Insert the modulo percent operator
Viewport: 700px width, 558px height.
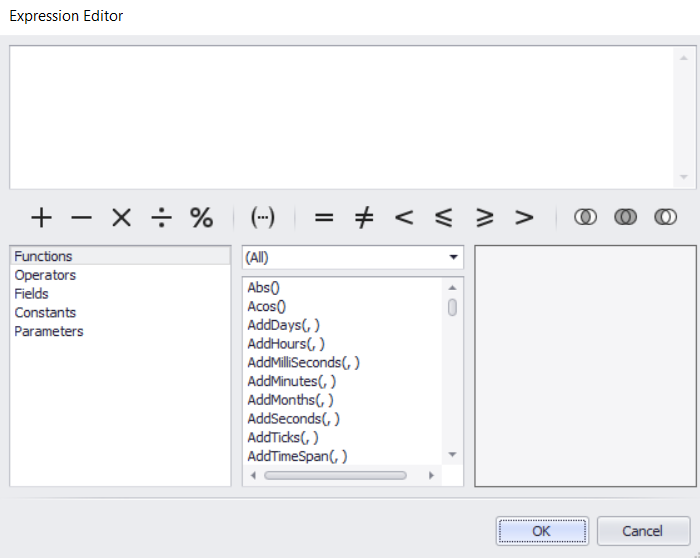pyautogui.click(x=202, y=217)
